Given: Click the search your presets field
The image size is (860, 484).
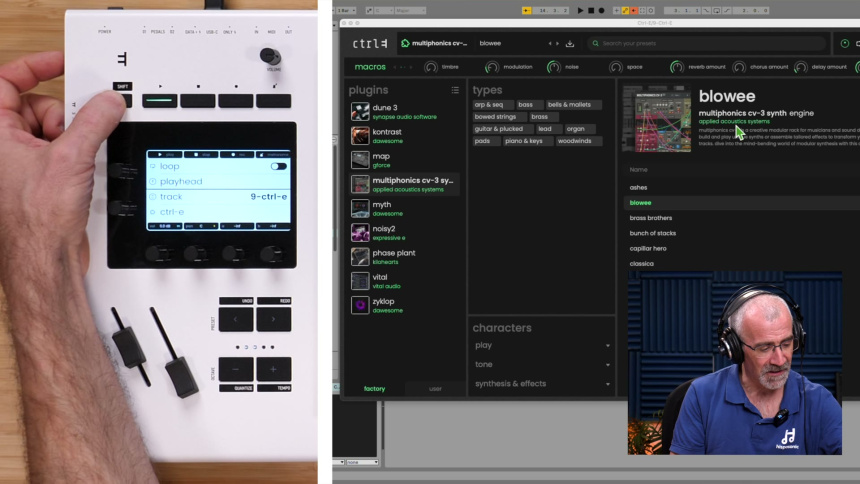Looking at the screenshot, I should (x=708, y=43).
